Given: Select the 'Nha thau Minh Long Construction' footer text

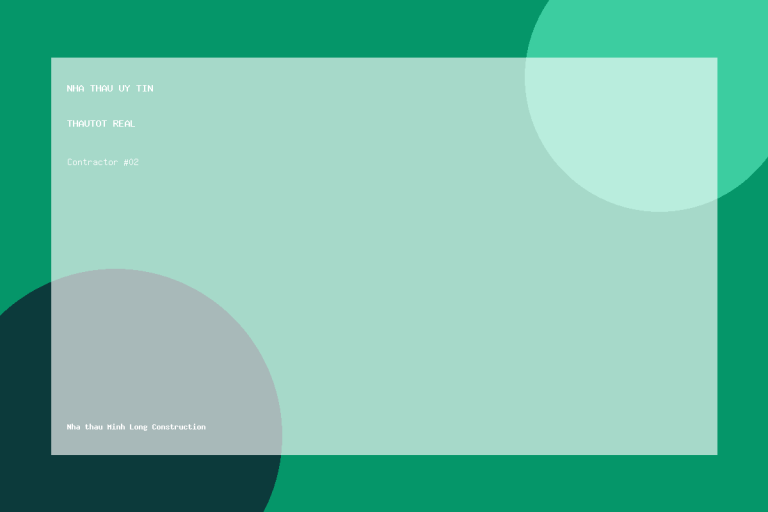Looking at the screenshot, I should coord(136,427).
